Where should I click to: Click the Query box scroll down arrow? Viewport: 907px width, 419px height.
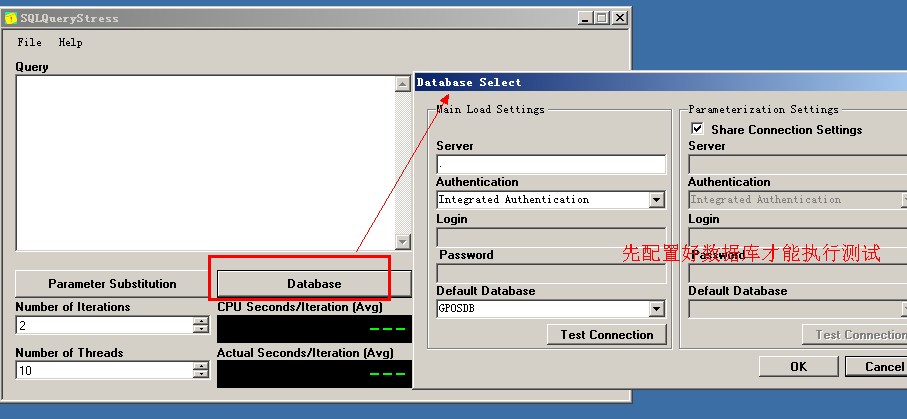coord(403,241)
